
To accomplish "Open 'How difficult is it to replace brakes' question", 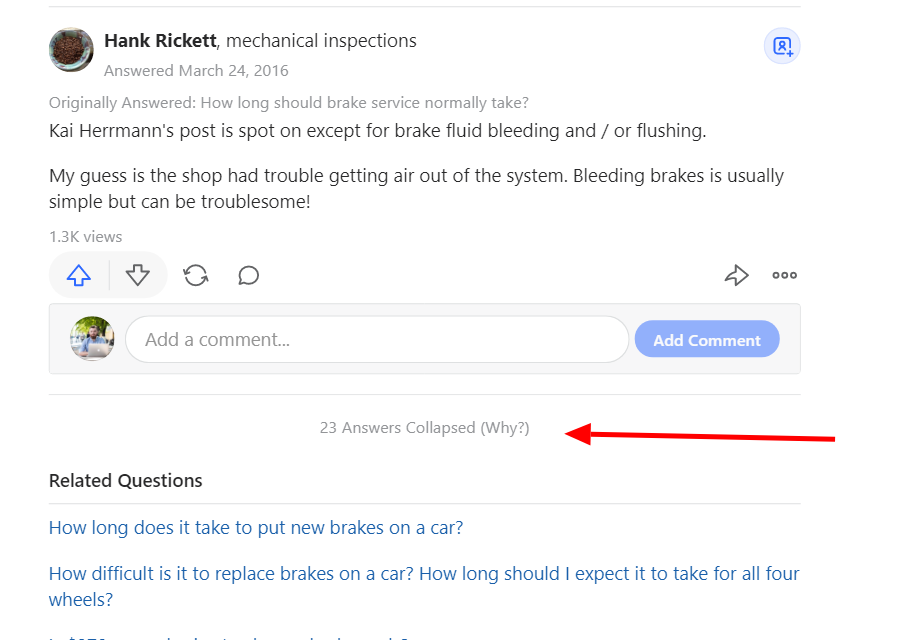I will [424, 574].
